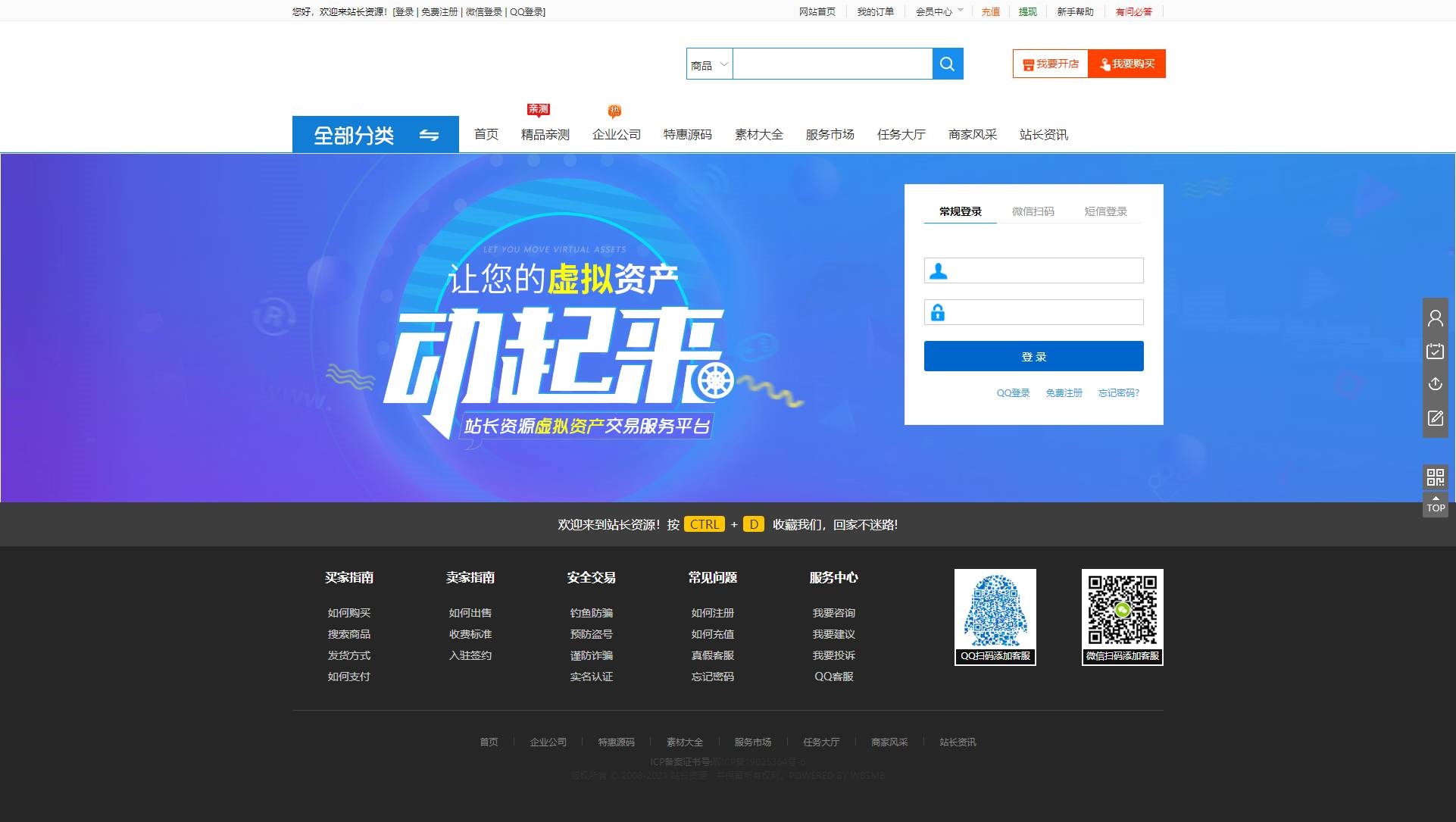
Task: Open the 精品亲测 nav item
Action: pyautogui.click(x=545, y=134)
